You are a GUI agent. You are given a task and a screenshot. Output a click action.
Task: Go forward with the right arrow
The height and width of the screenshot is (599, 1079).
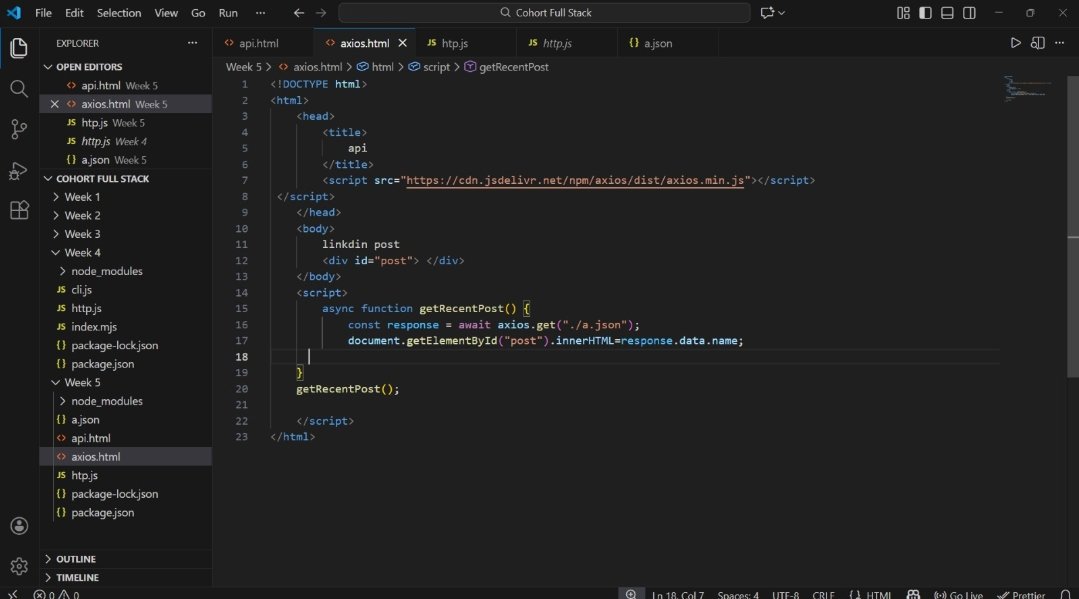click(321, 12)
